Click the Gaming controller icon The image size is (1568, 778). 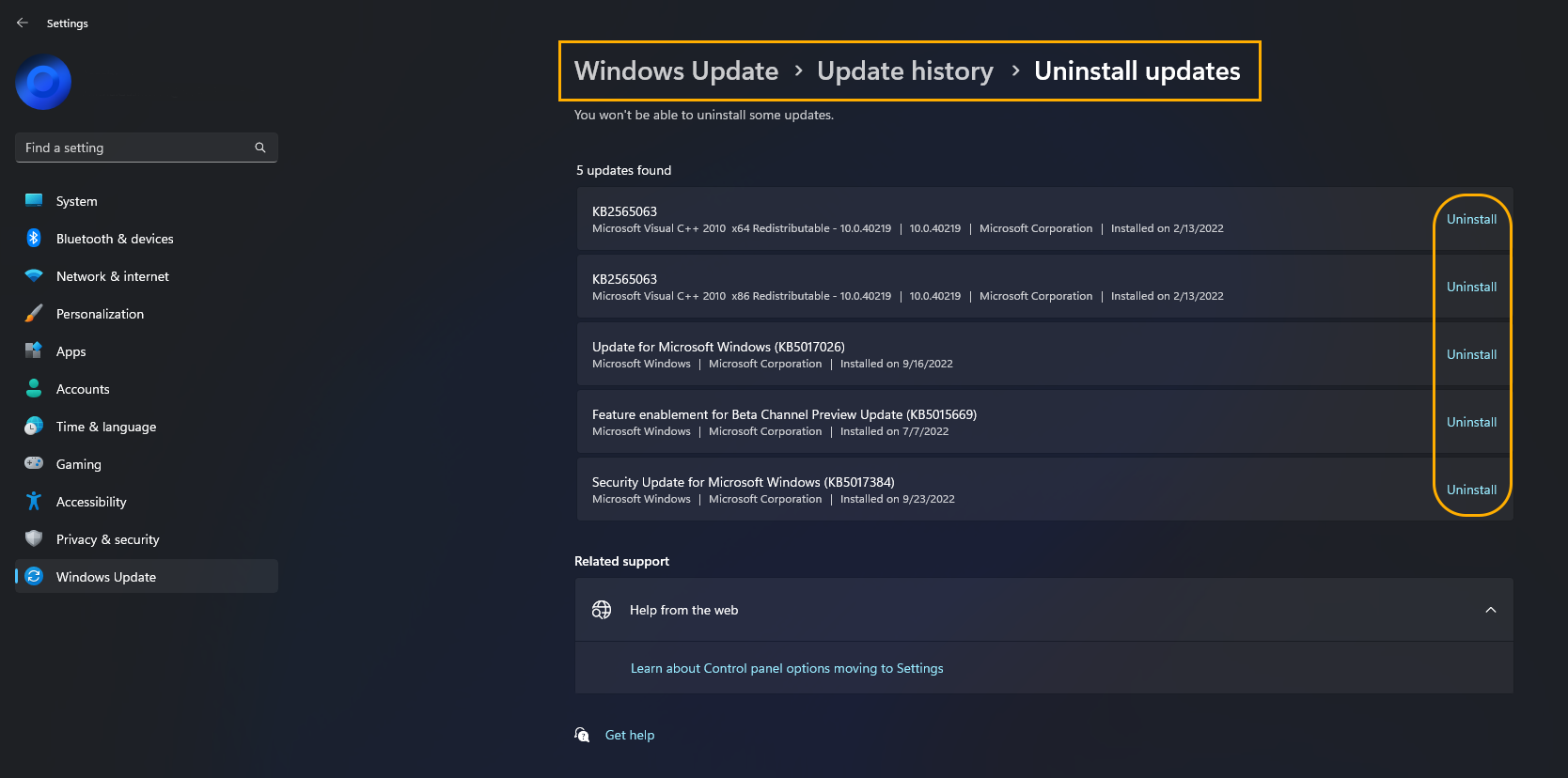point(34,463)
